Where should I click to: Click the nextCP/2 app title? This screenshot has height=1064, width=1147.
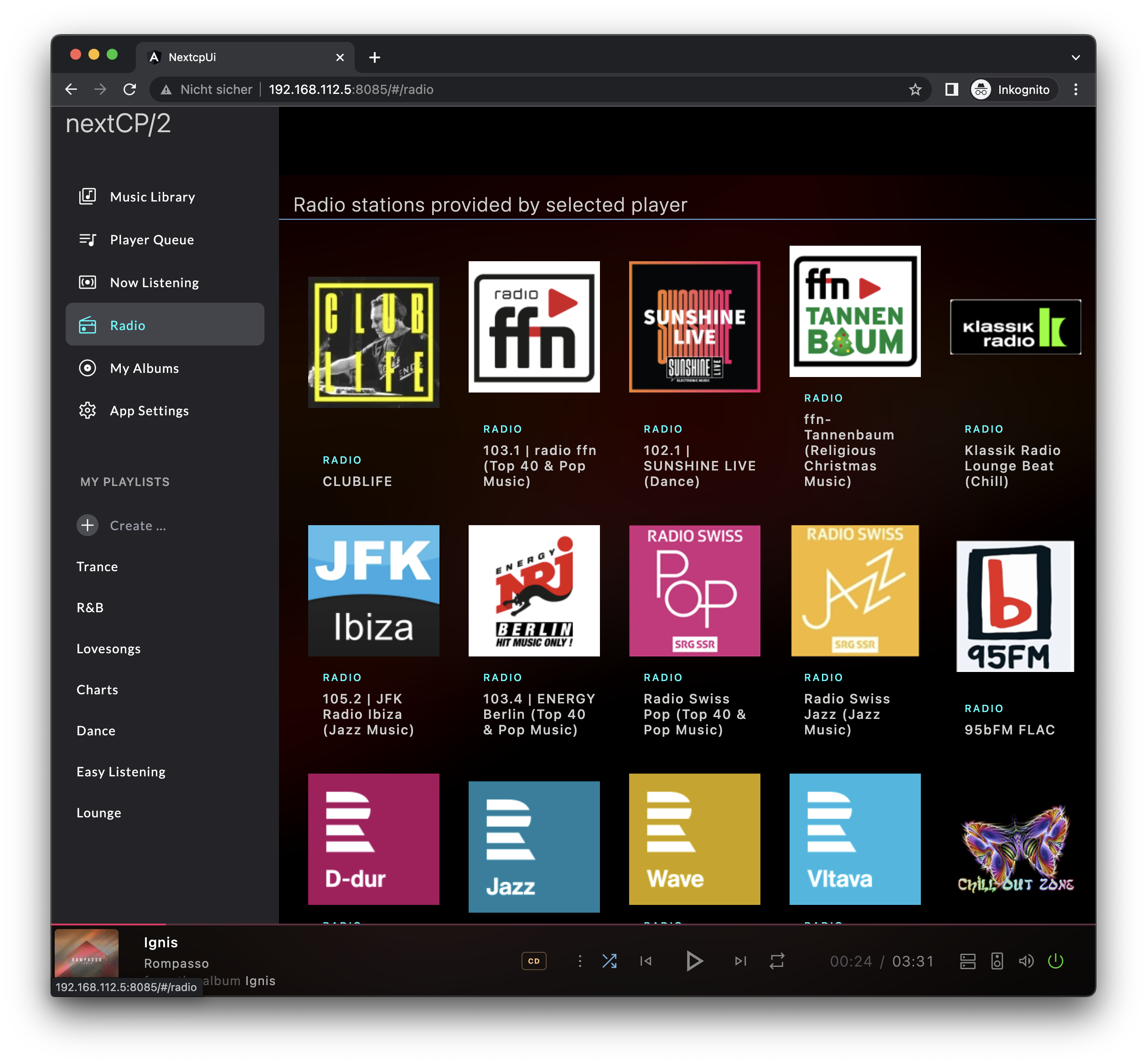coord(118,124)
